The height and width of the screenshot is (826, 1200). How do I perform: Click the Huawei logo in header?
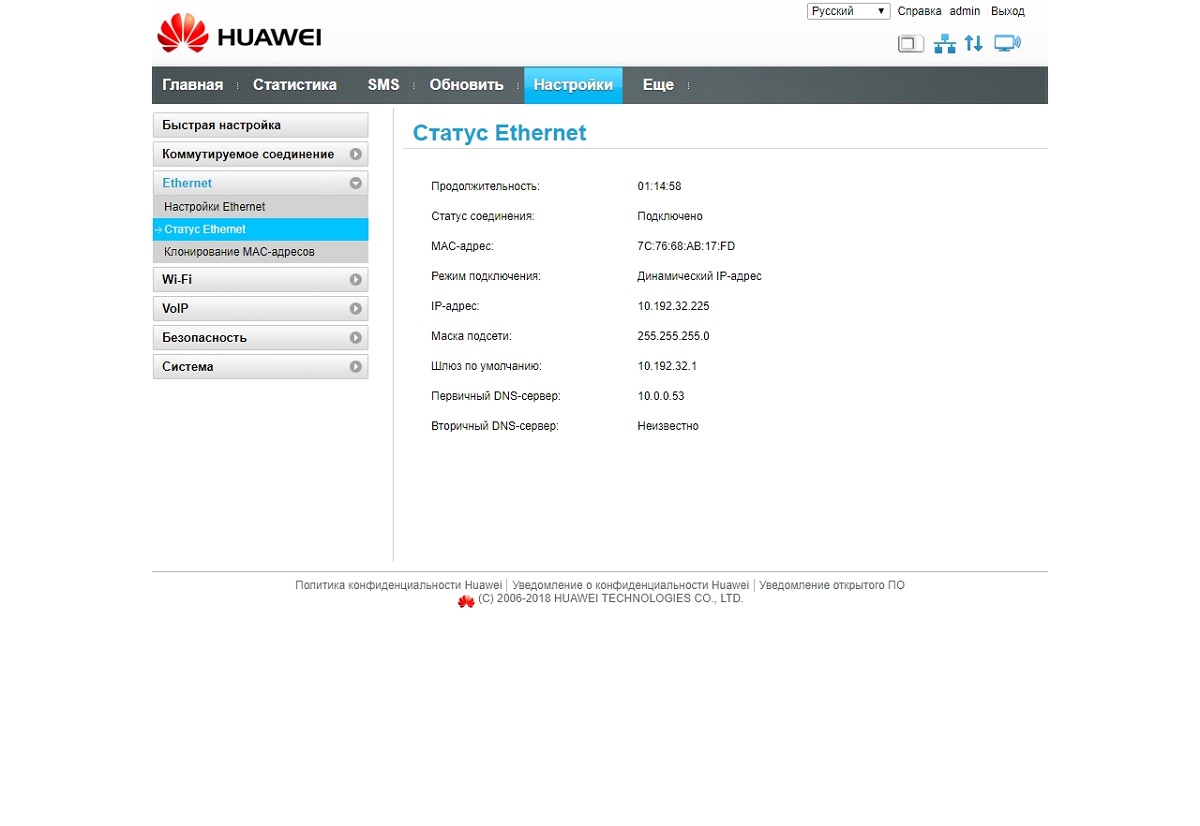click(239, 33)
